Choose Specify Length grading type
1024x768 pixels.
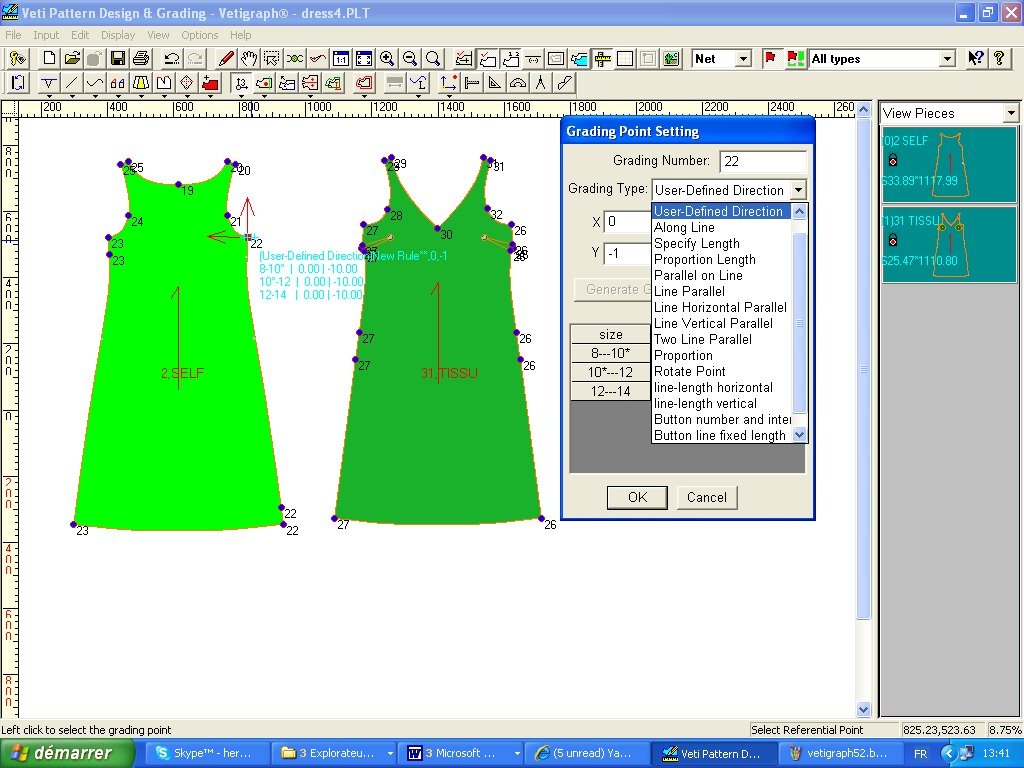pos(722,243)
